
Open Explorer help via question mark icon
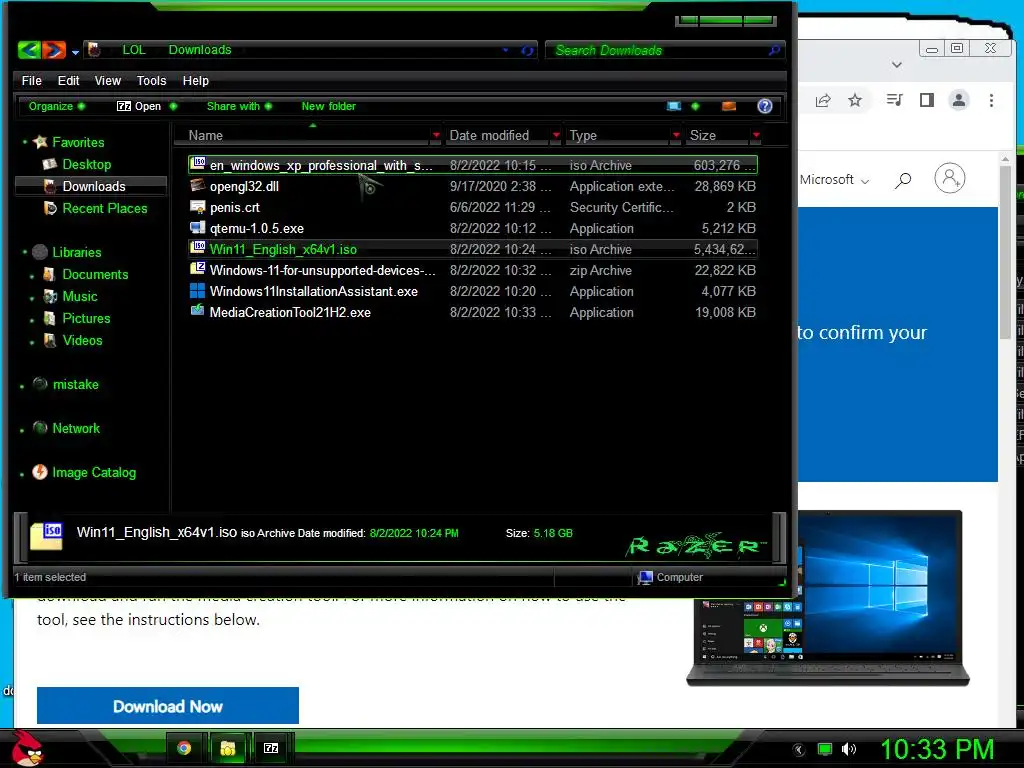(765, 106)
